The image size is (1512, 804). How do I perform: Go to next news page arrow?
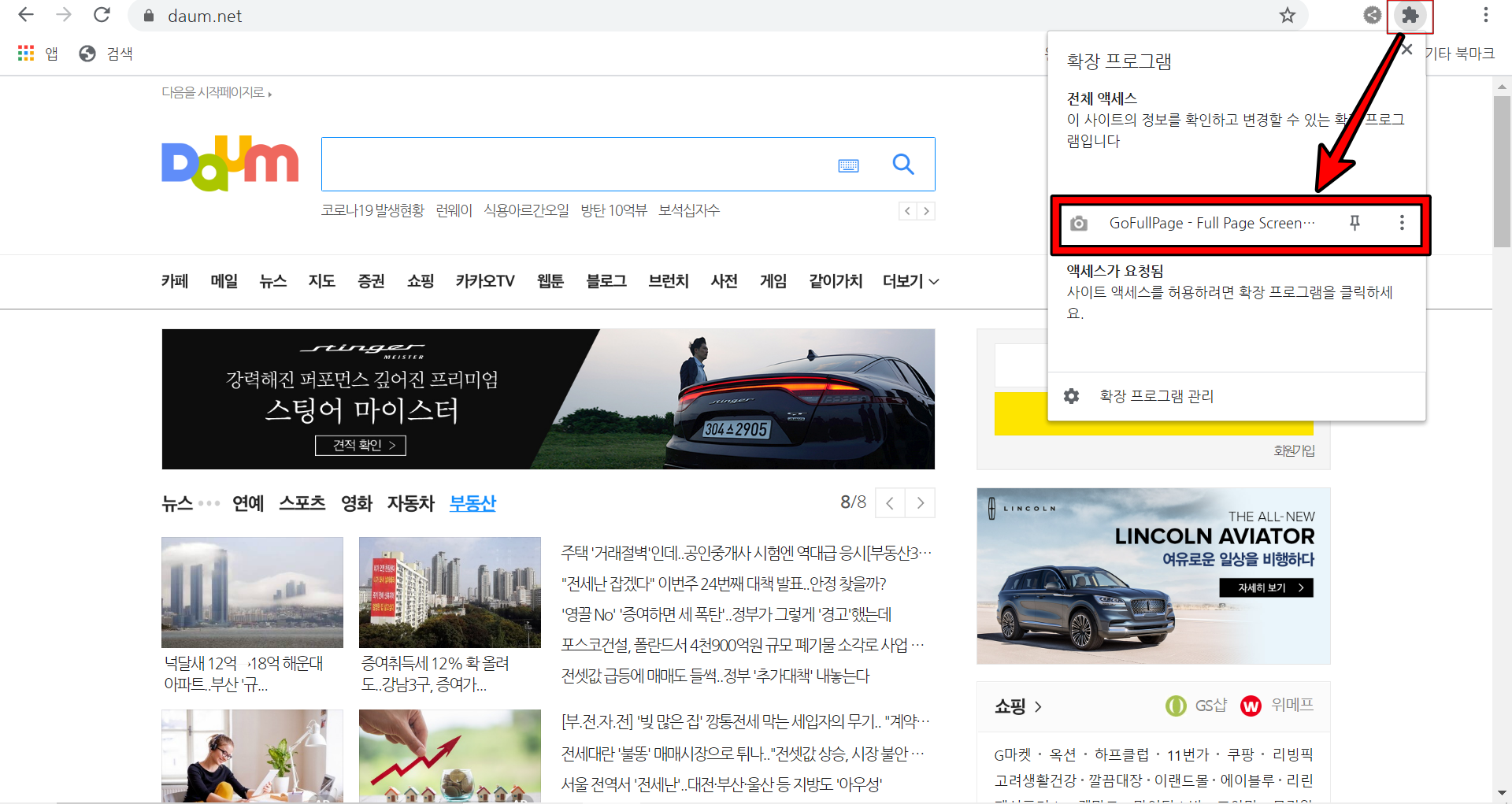[x=920, y=503]
